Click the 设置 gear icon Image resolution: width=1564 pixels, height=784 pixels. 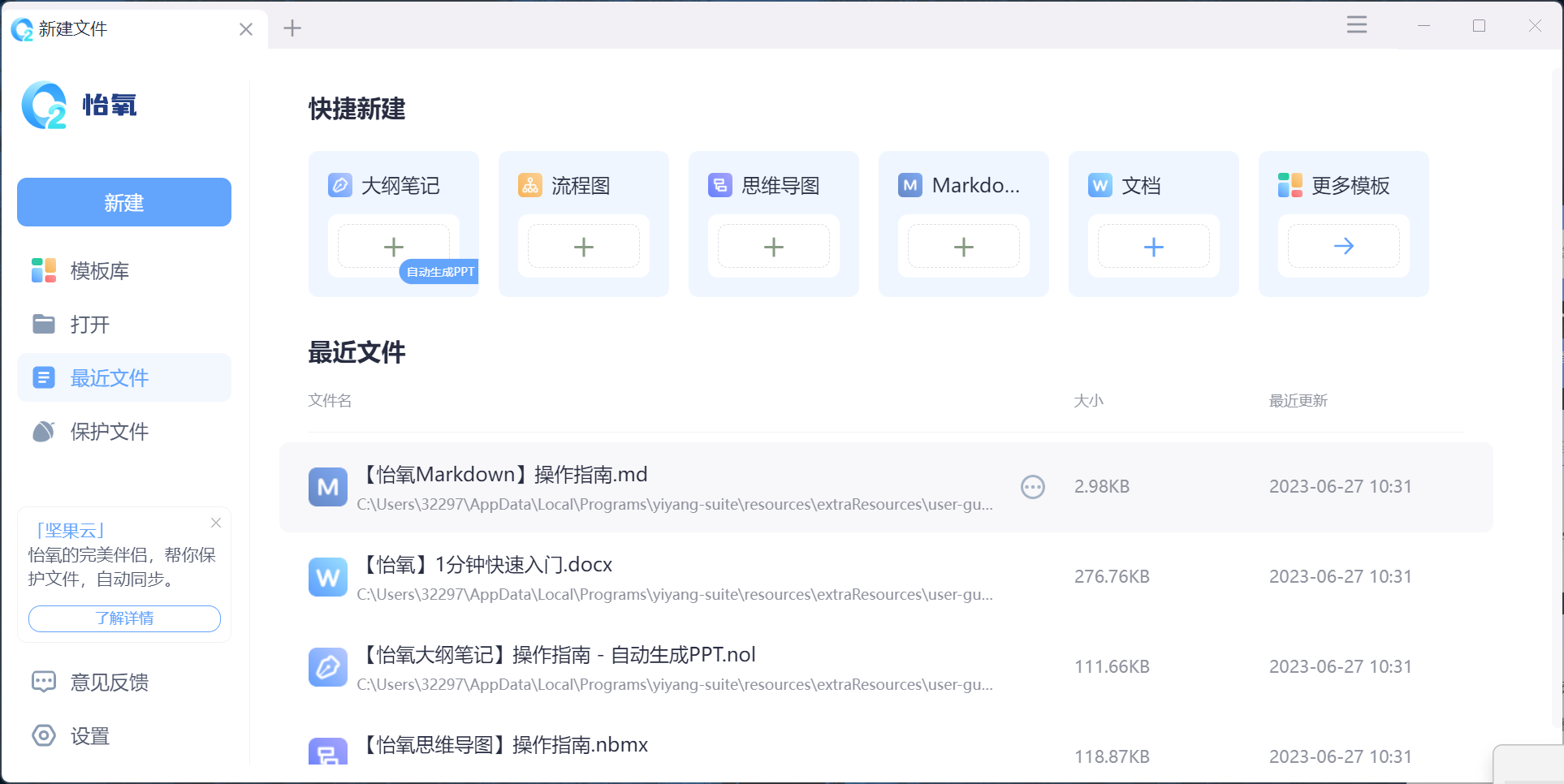44,735
